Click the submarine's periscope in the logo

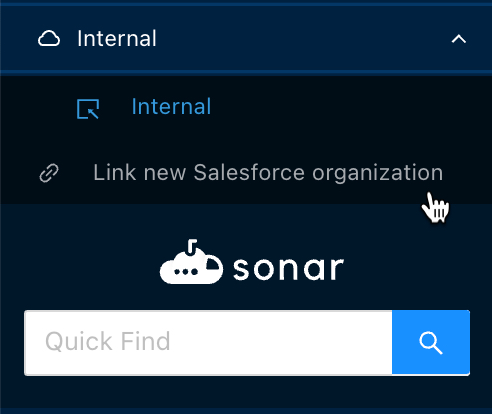pos(192,247)
